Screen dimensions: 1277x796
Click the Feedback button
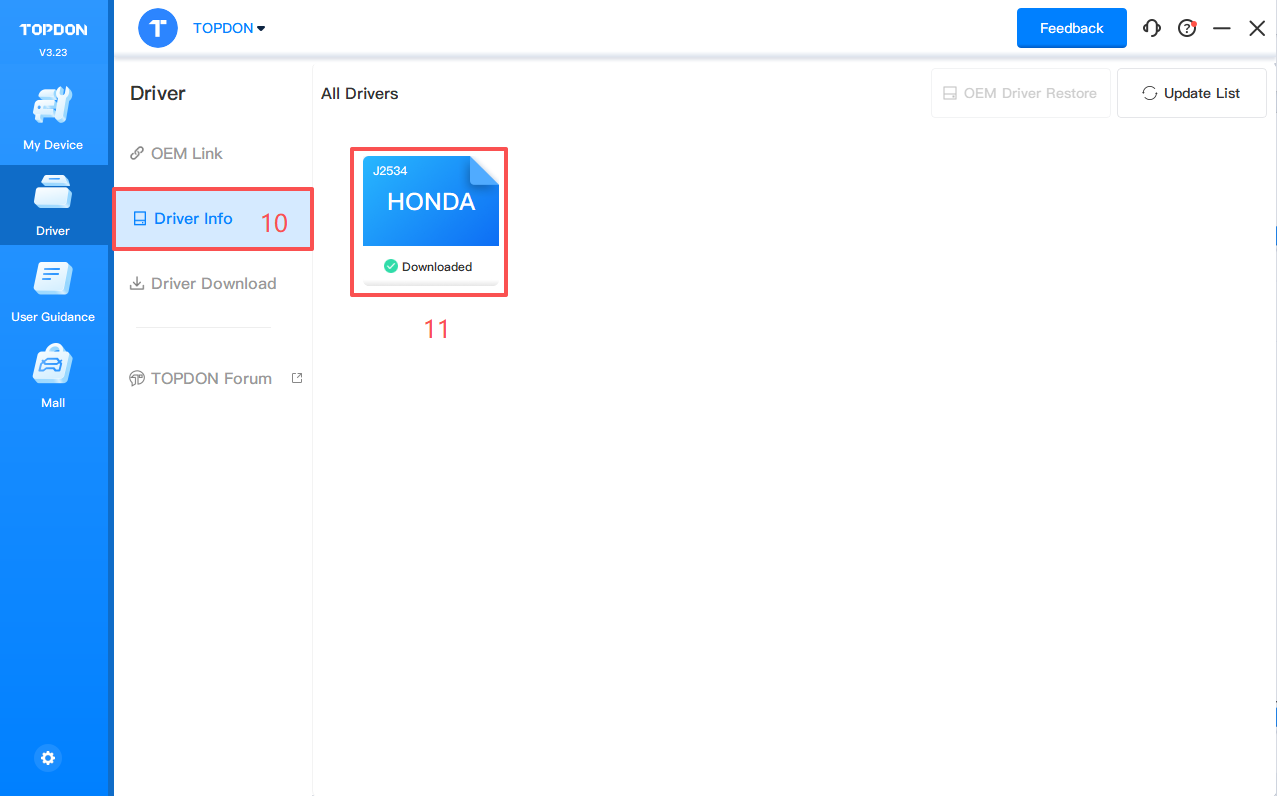1071,28
